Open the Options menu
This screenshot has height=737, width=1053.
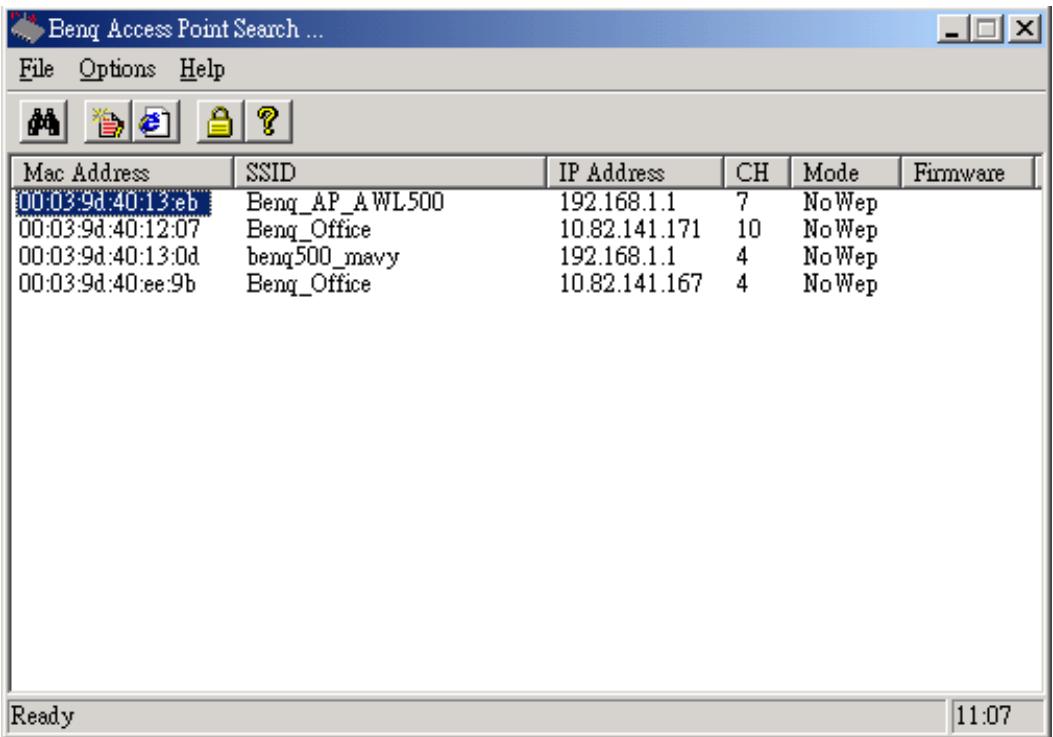coord(117,69)
